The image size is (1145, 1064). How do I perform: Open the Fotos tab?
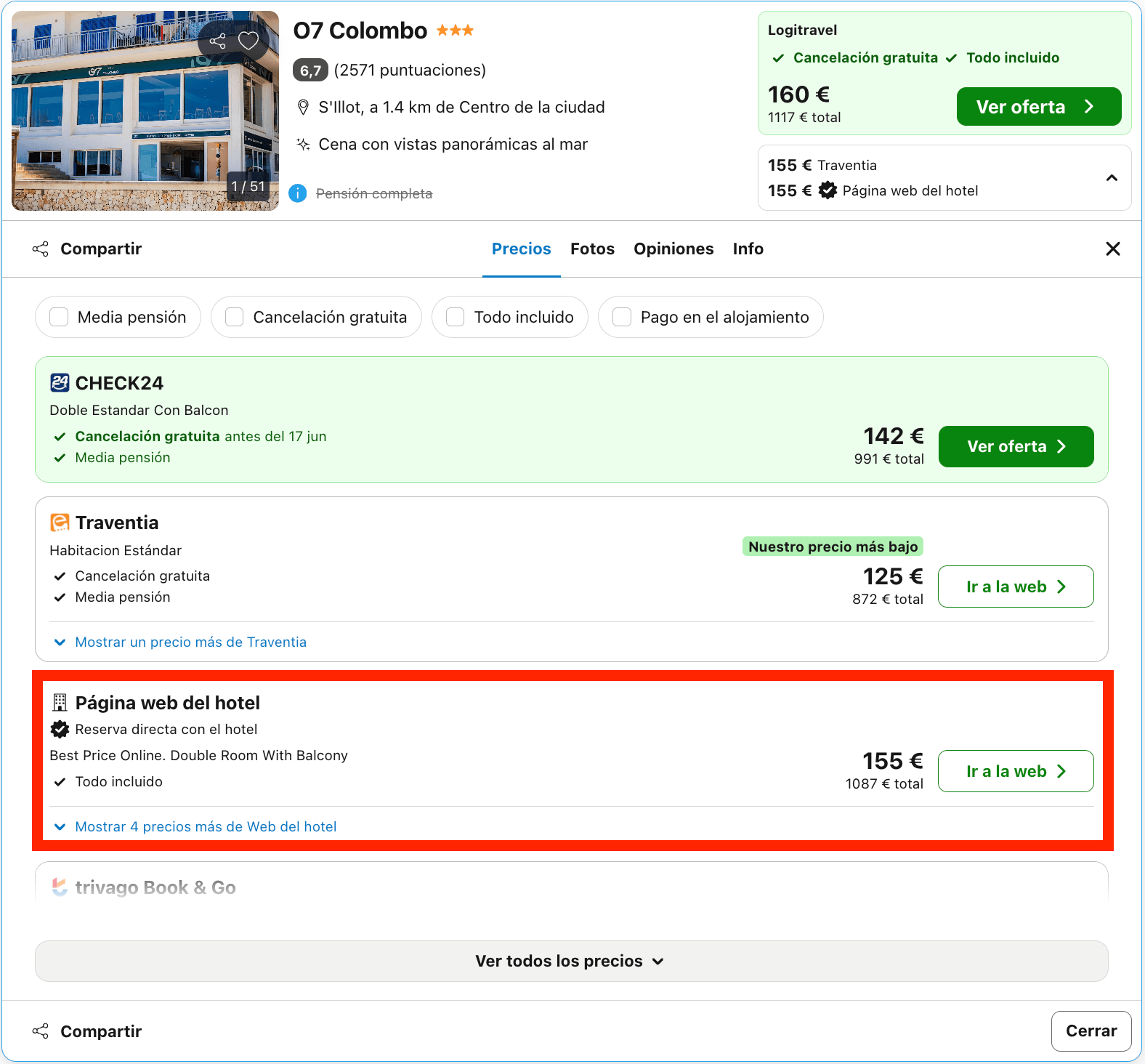593,249
